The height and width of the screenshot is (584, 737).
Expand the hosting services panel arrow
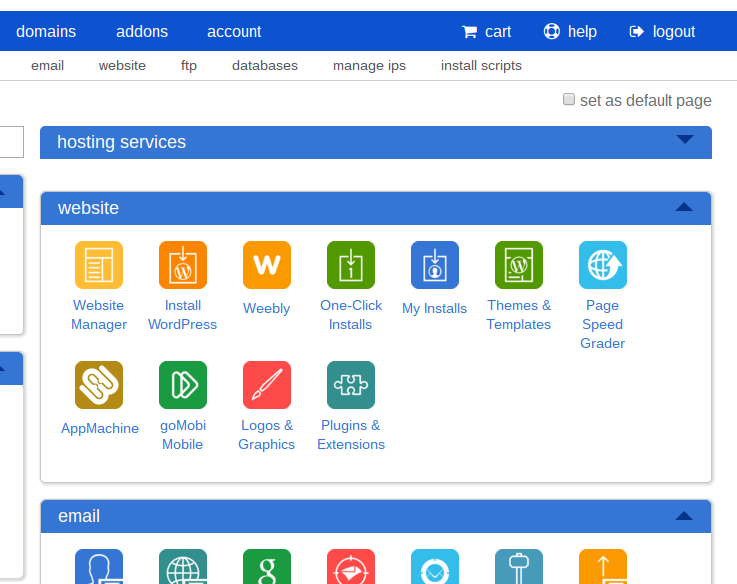pos(685,139)
